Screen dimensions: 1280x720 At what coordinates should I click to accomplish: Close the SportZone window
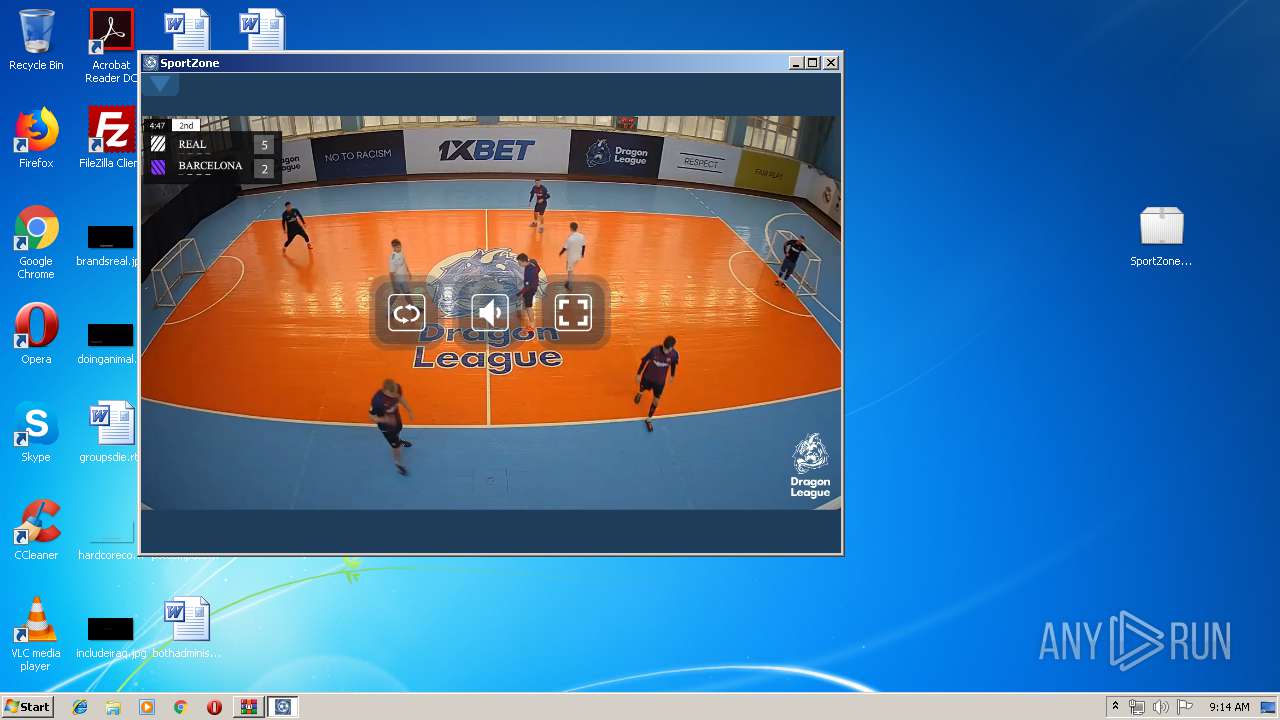point(831,63)
